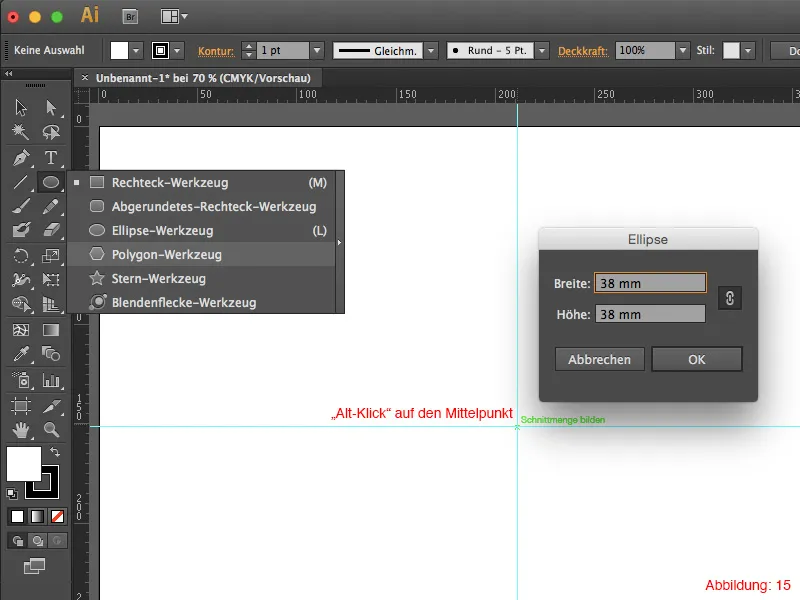Change screen mode at toolbox bottom
Image resolution: width=800 pixels, height=600 pixels.
click(x=34, y=566)
